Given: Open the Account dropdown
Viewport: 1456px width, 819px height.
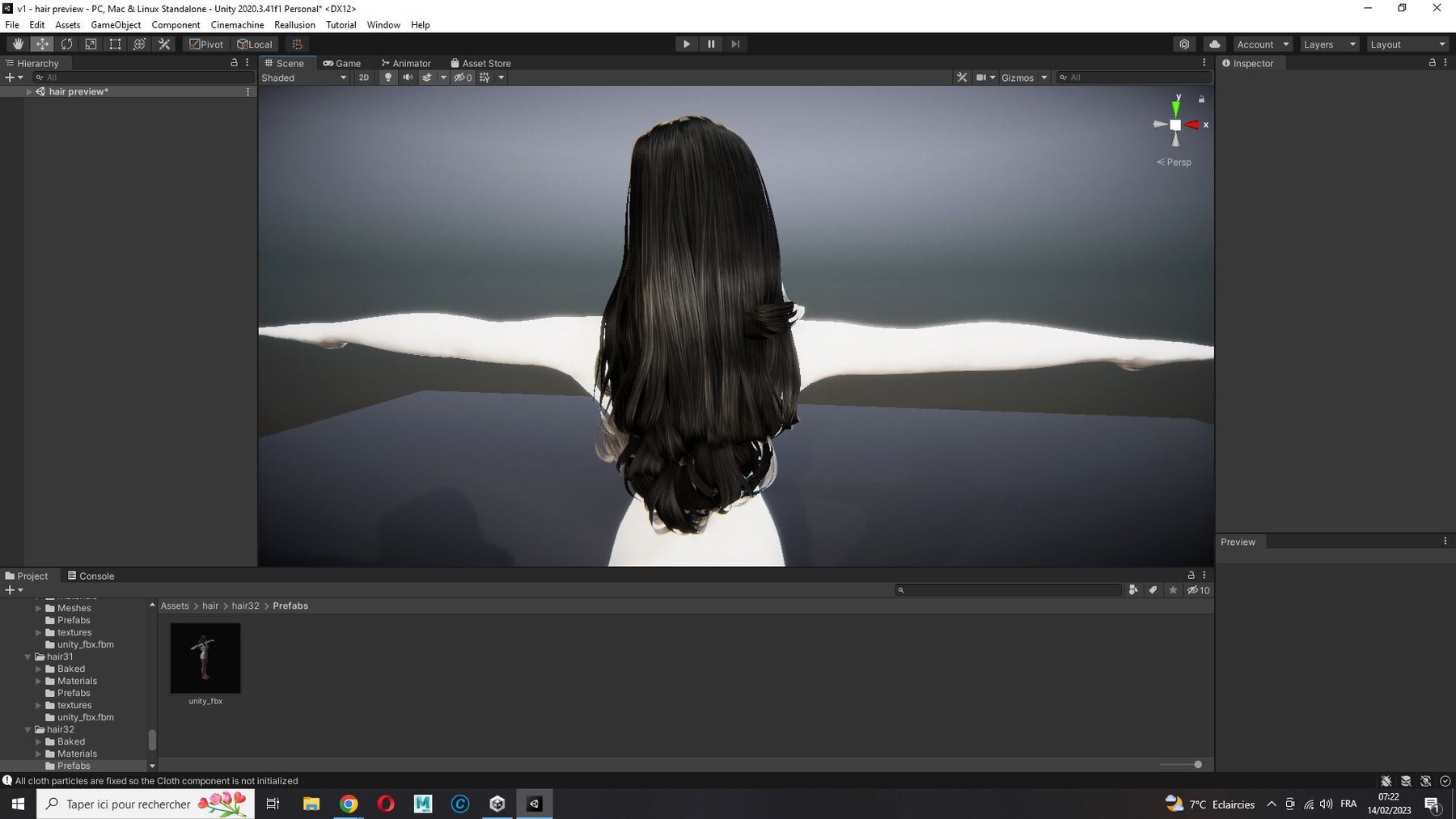Looking at the screenshot, I should (x=1263, y=44).
